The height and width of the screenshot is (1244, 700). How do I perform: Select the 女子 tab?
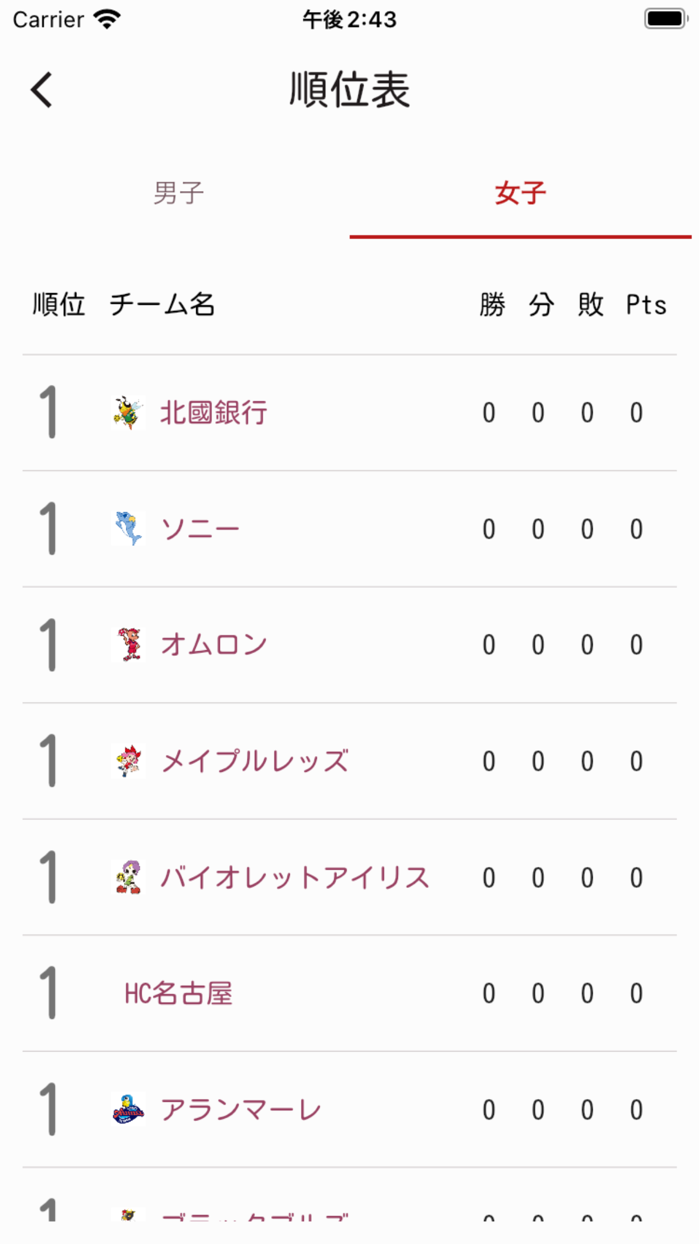click(520, 192)
